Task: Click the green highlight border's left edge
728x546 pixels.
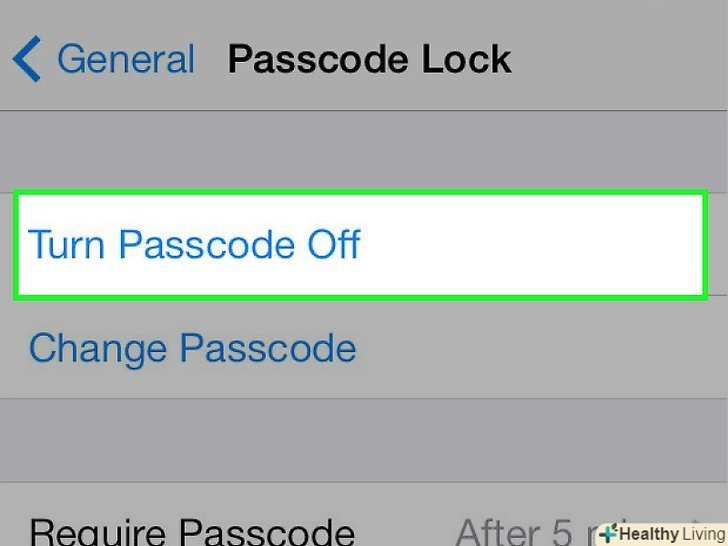Action: coord(16,245)
